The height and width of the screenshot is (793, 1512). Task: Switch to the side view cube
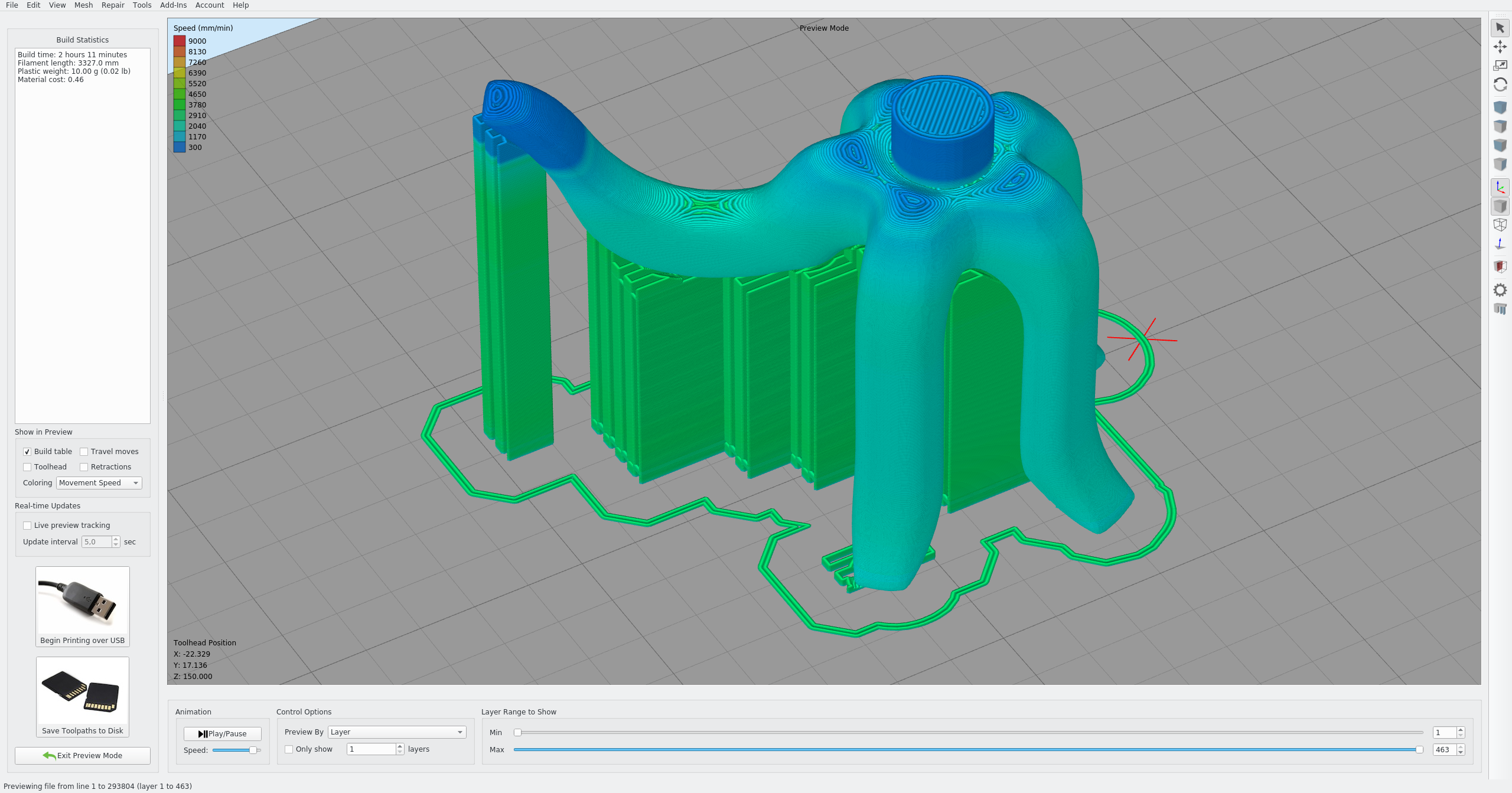click(1500, 164)
